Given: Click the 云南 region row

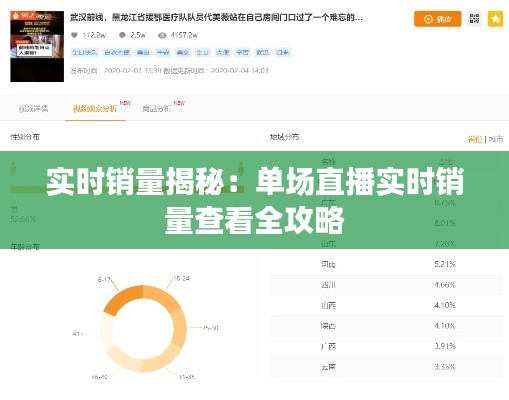Looking at the screenshot, I should coord(387,367).
